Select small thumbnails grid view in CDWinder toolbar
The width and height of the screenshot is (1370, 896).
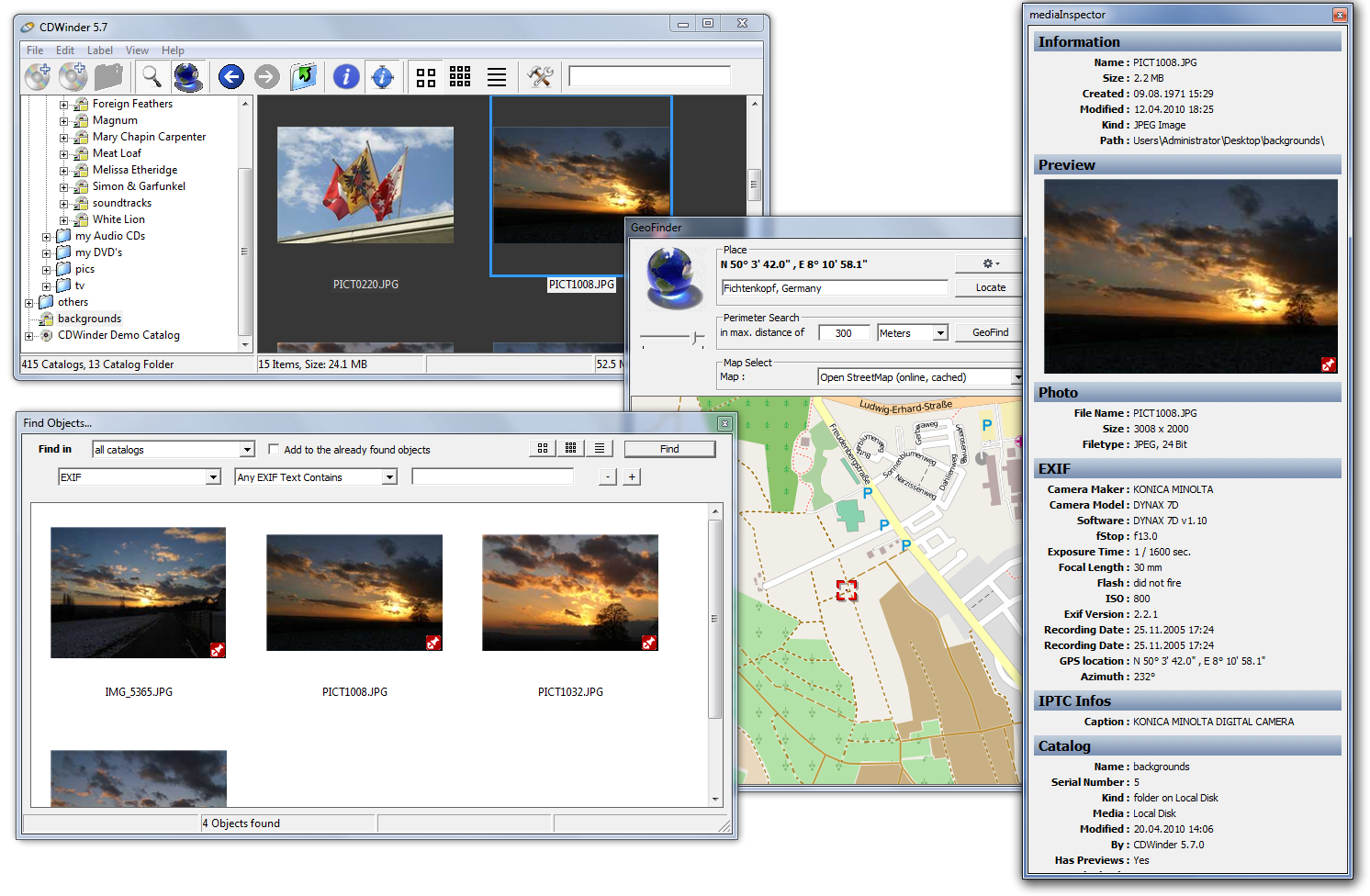coord(461,77)
